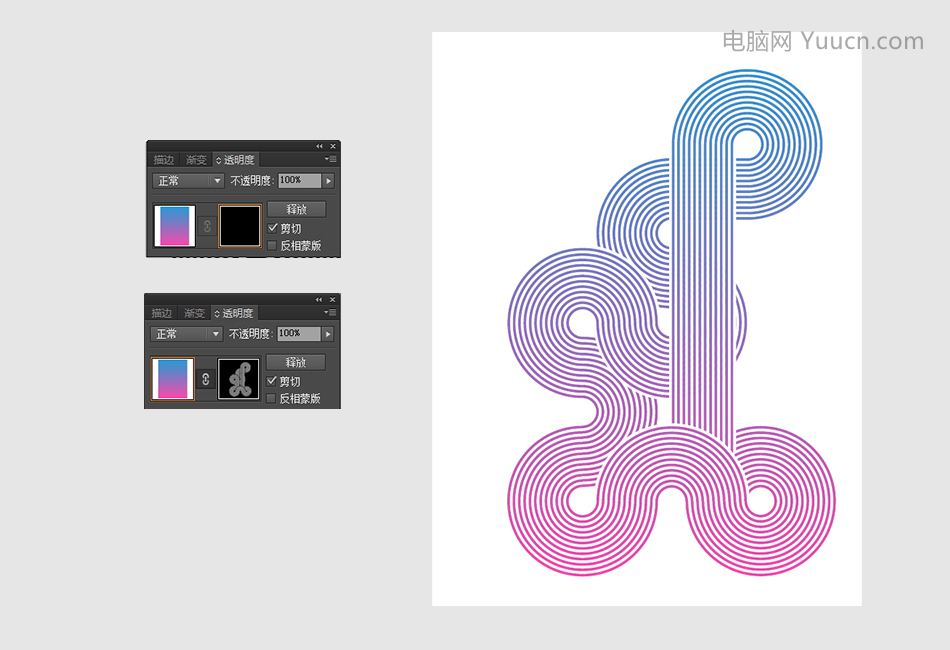Switch to the 渐变 tab in the upper panel

pyautogui.click(x=196, y=160)
